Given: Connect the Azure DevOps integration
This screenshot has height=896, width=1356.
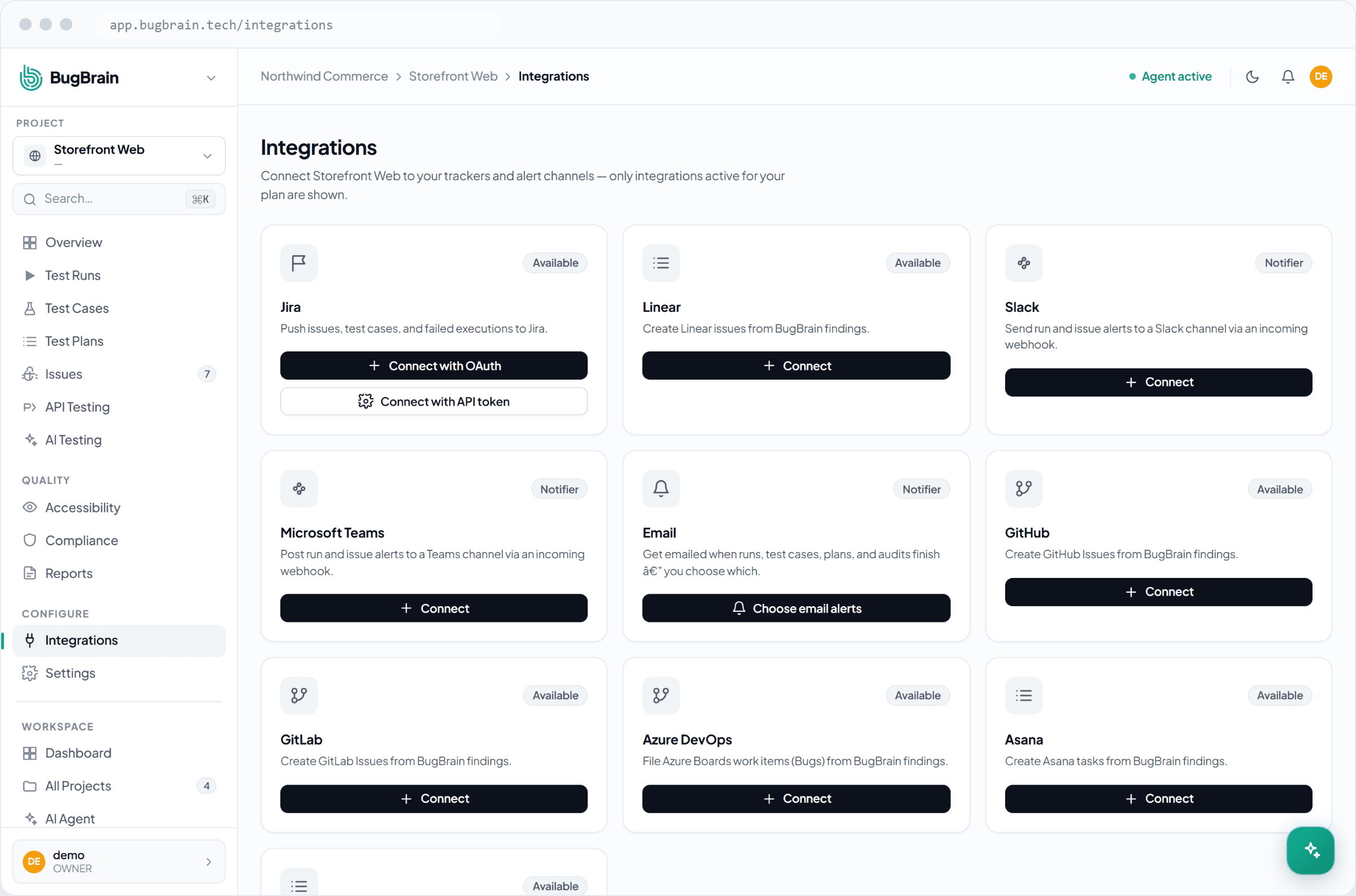Looking at the screenshot, I should tap(796, 799).
